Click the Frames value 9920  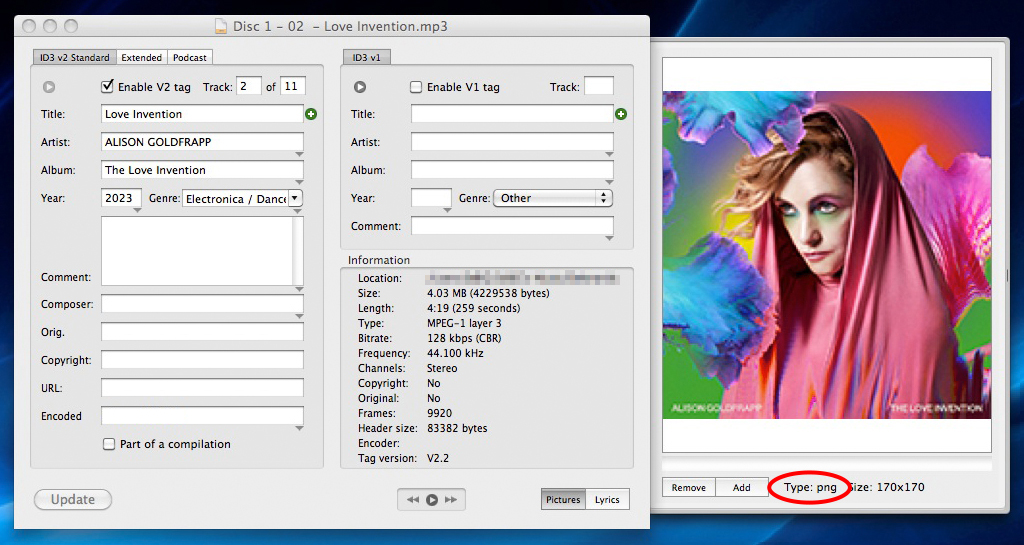tap(439, 414)
